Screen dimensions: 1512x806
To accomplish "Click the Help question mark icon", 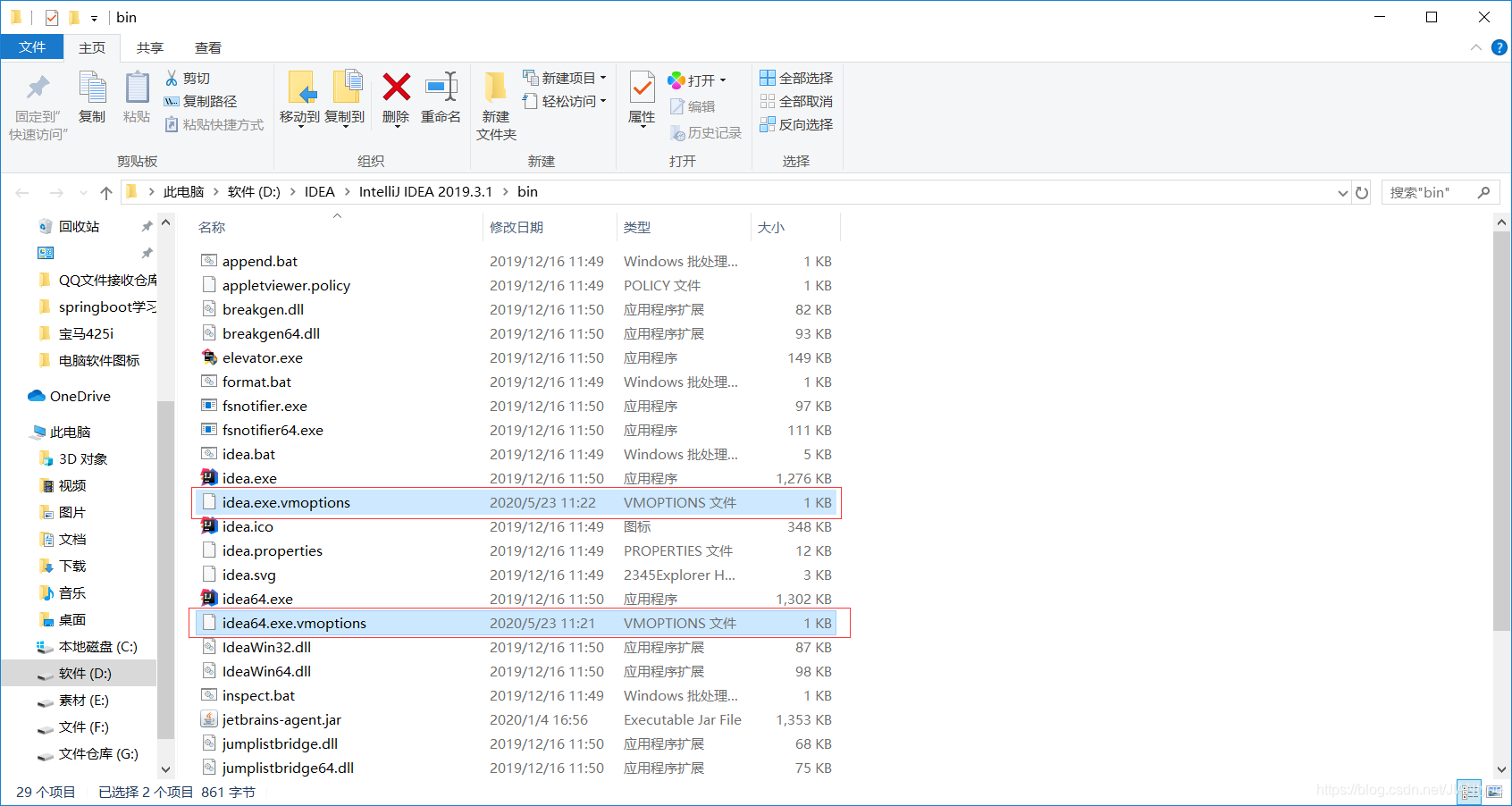I will coord(1499,47).
